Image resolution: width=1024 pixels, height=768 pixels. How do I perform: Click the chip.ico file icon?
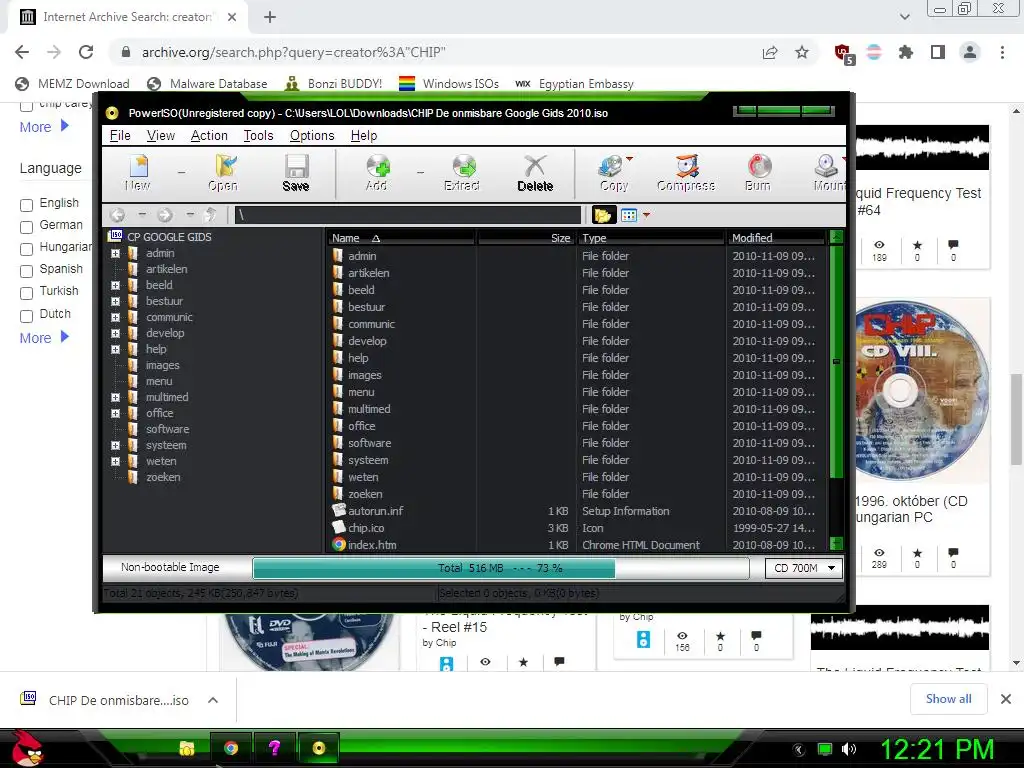click(338, 528)
